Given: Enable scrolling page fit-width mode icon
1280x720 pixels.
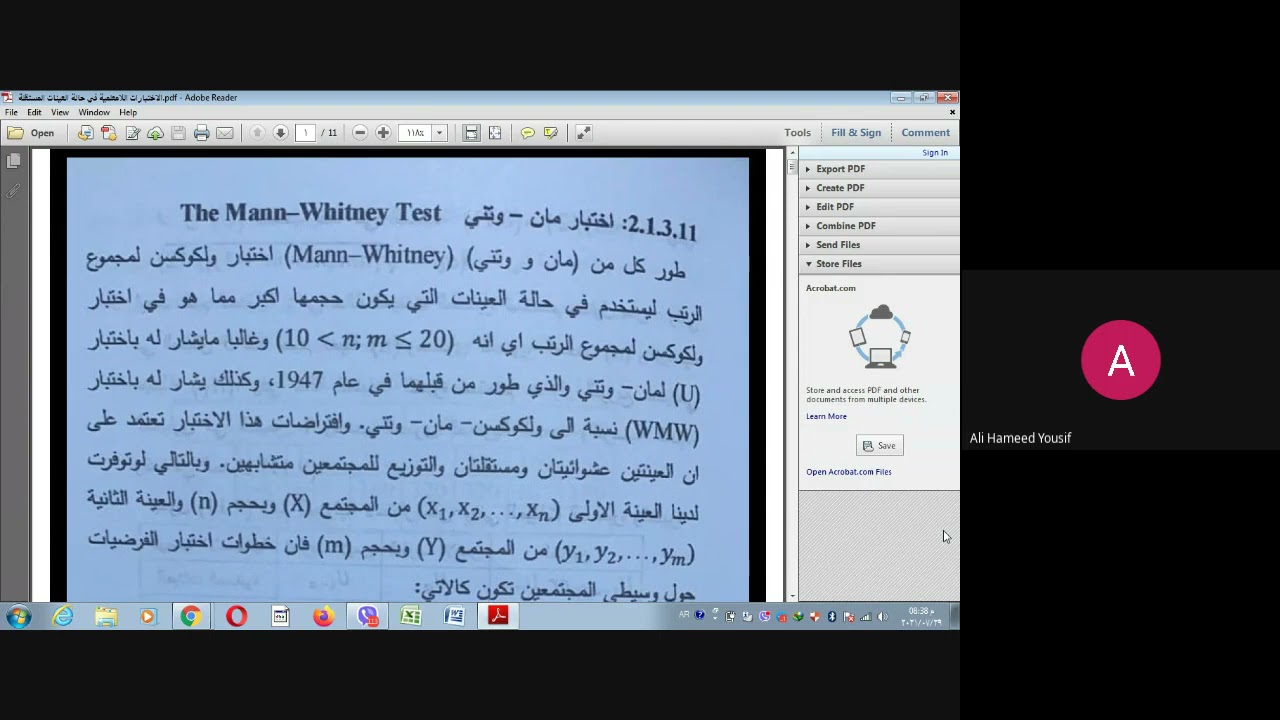Looking at the screenshot, I should pos(471,133).
